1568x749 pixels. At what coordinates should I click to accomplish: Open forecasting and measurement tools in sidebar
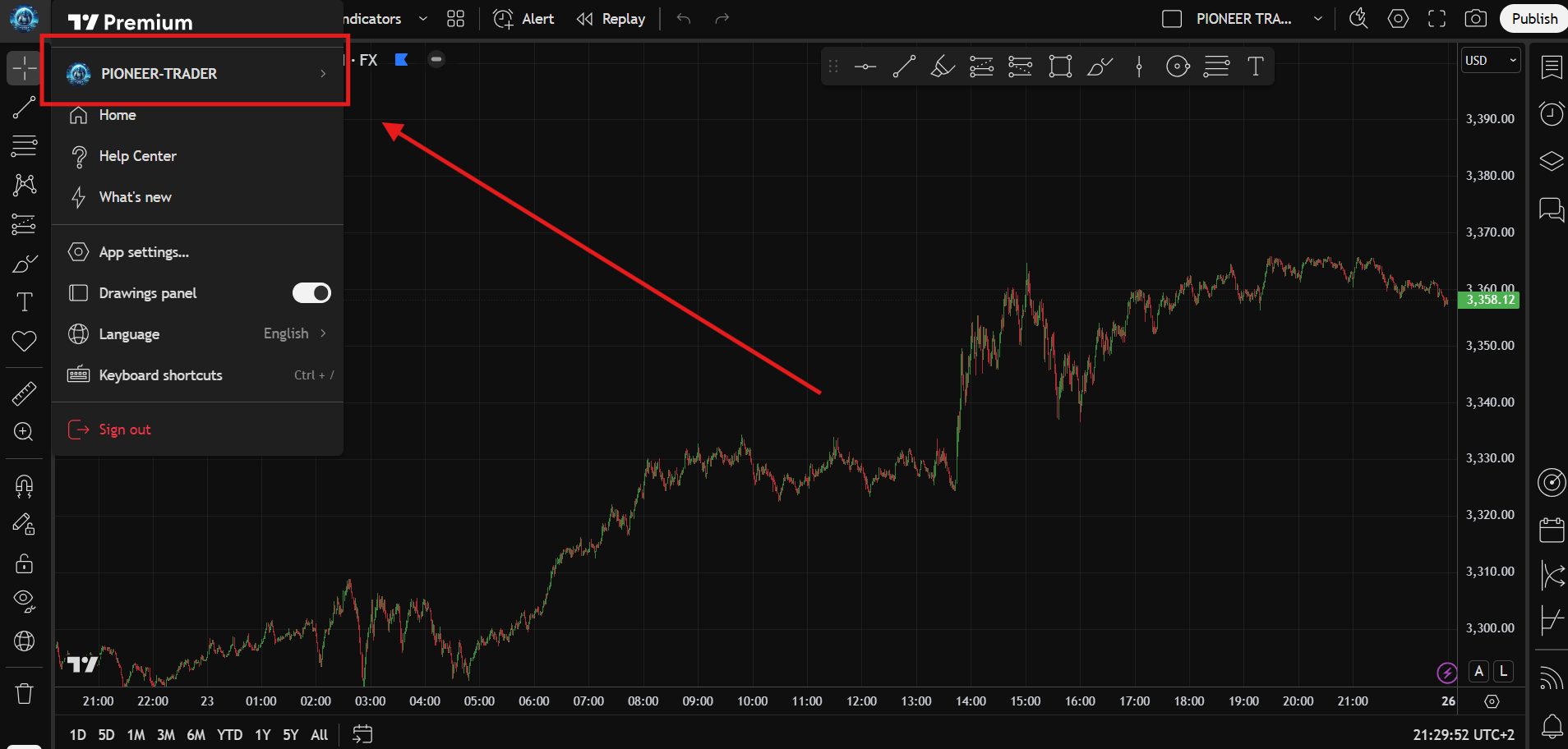click(24, 224)
